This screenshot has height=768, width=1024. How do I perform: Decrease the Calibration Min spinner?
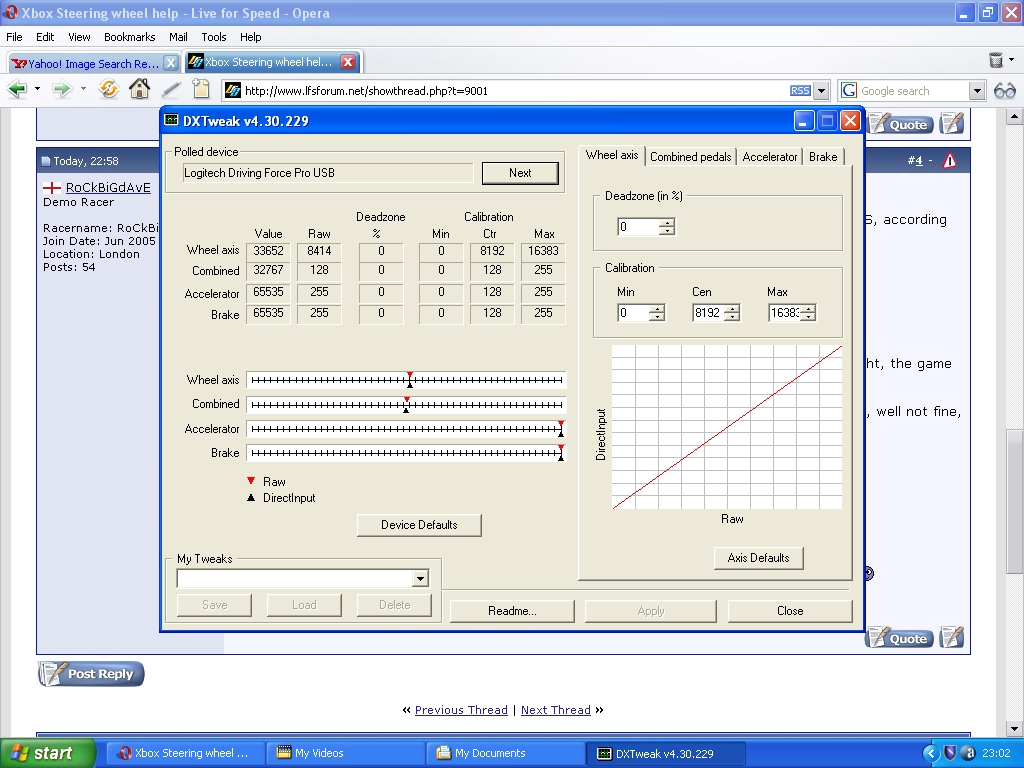pyautogui.click(x=657, y=317)
